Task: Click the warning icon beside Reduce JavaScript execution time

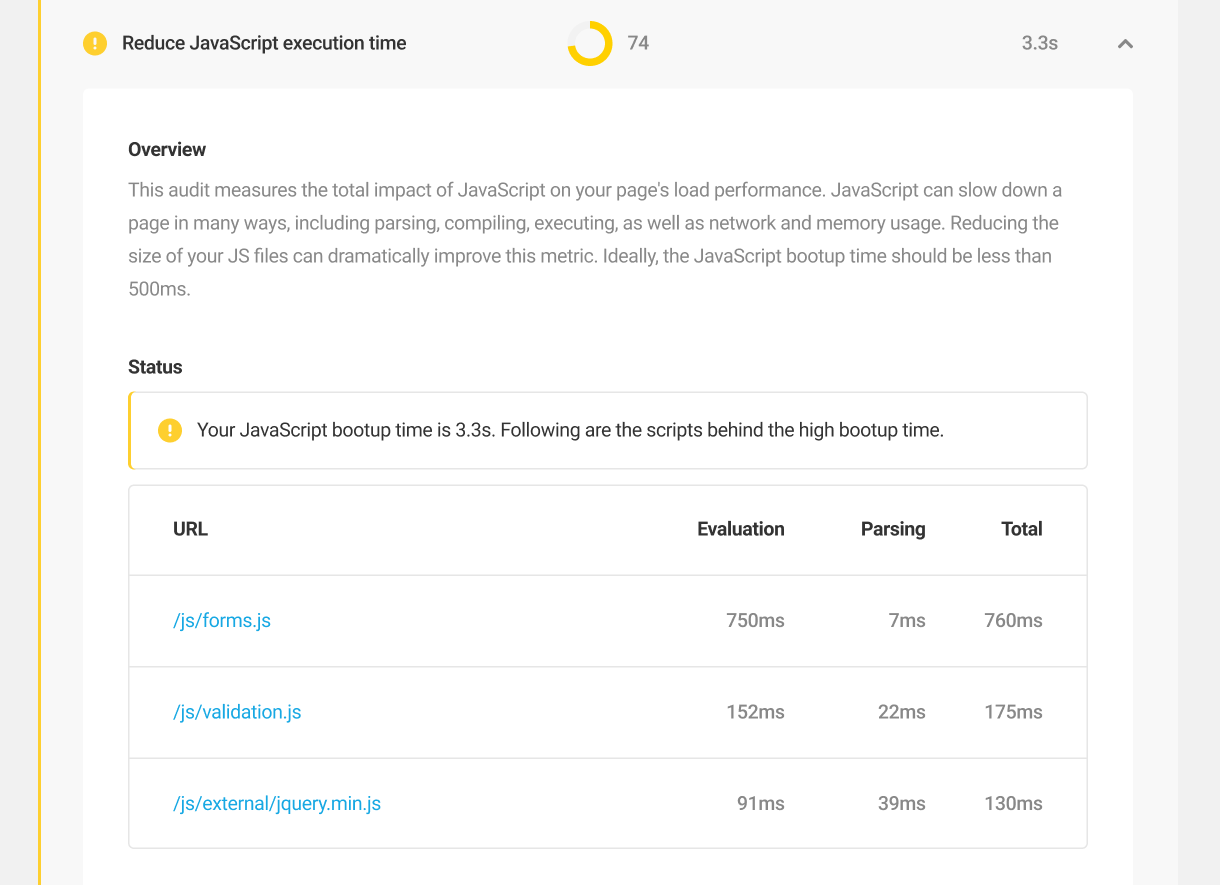Action: pyautogui.click(x=95, y=43)
